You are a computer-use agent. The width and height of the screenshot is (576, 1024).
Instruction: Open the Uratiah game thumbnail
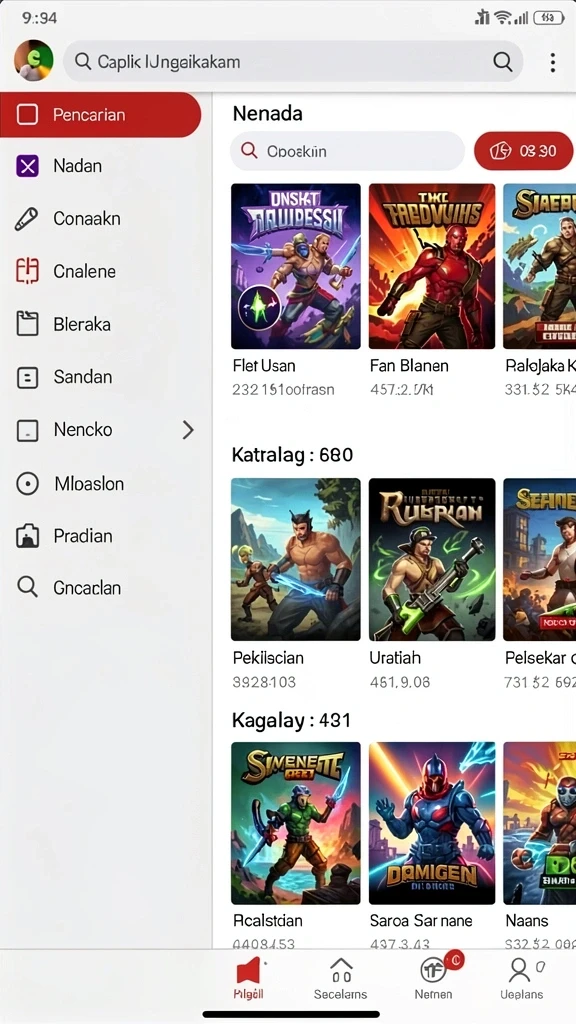point(432,560)
